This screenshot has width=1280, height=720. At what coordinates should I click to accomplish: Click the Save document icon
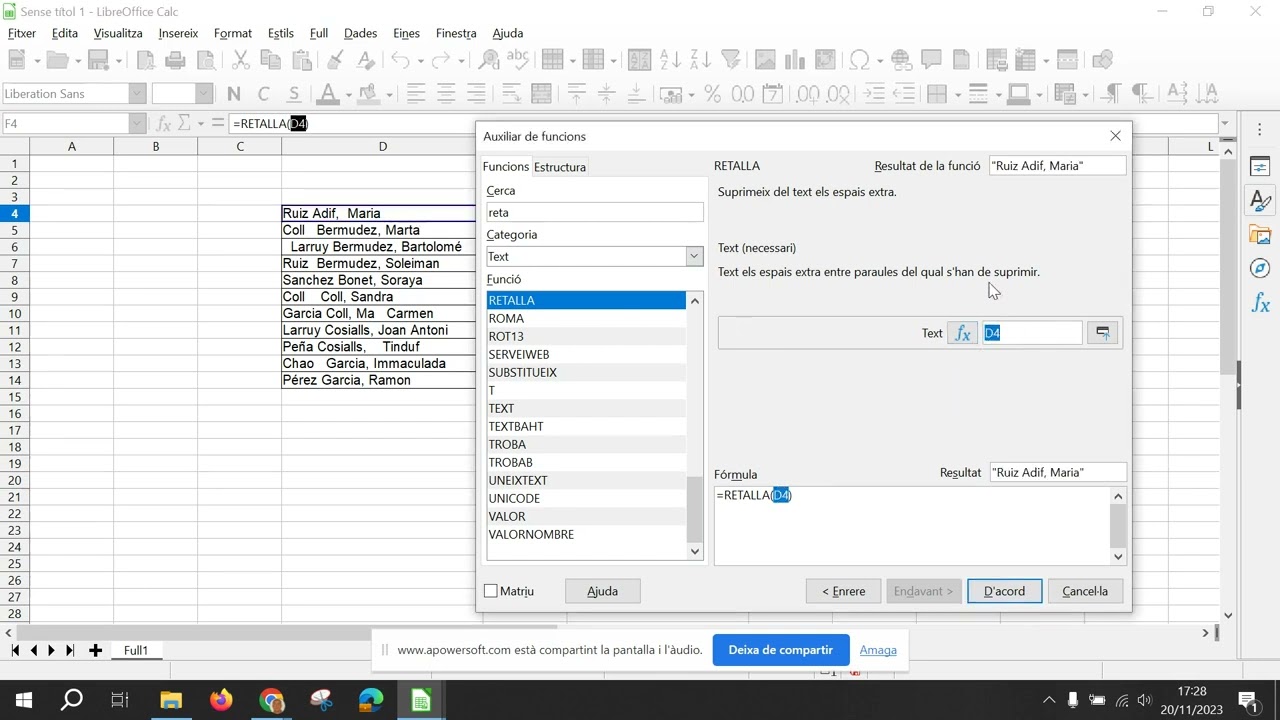coord(98,60)
